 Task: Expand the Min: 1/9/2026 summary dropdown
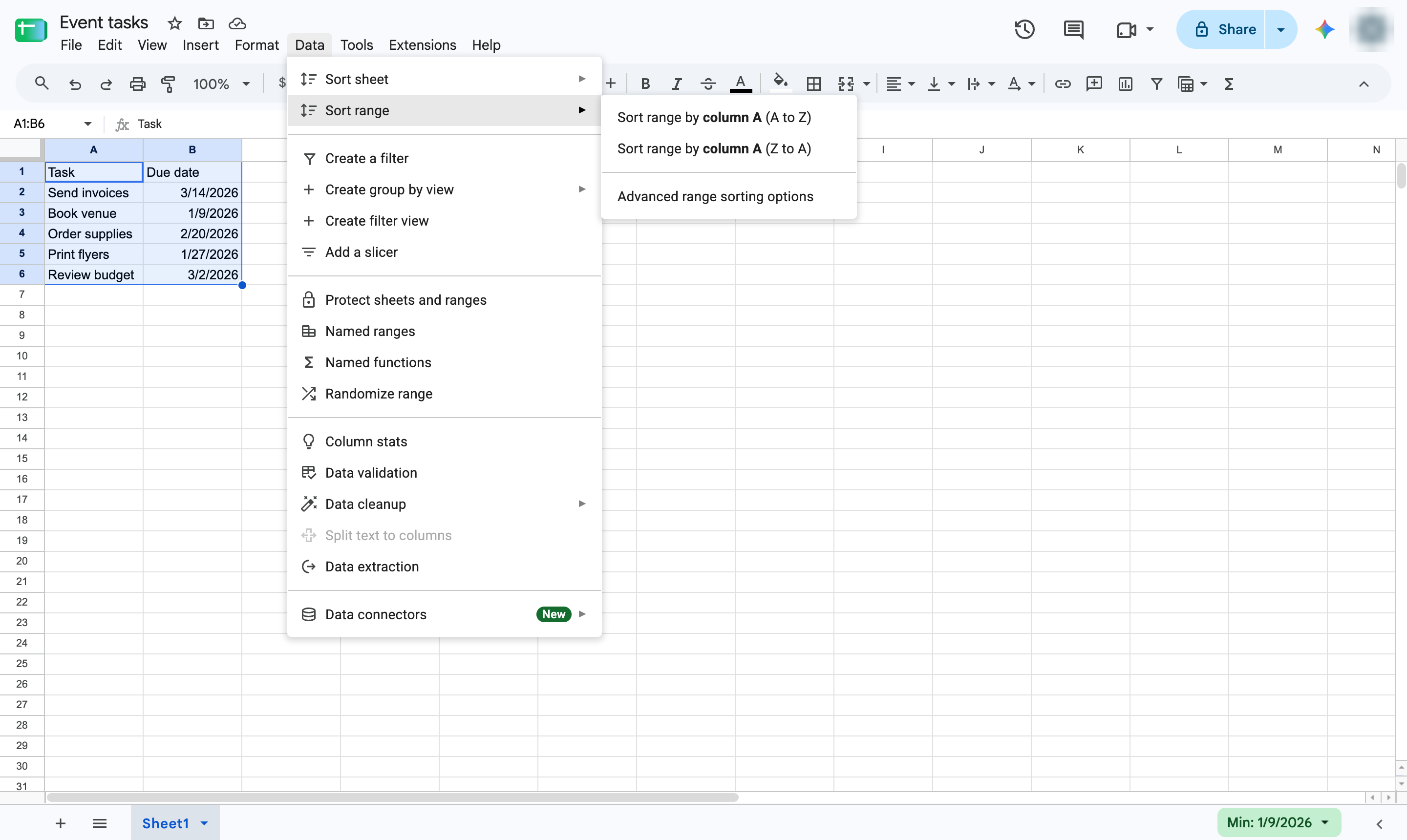(1325, 822)
